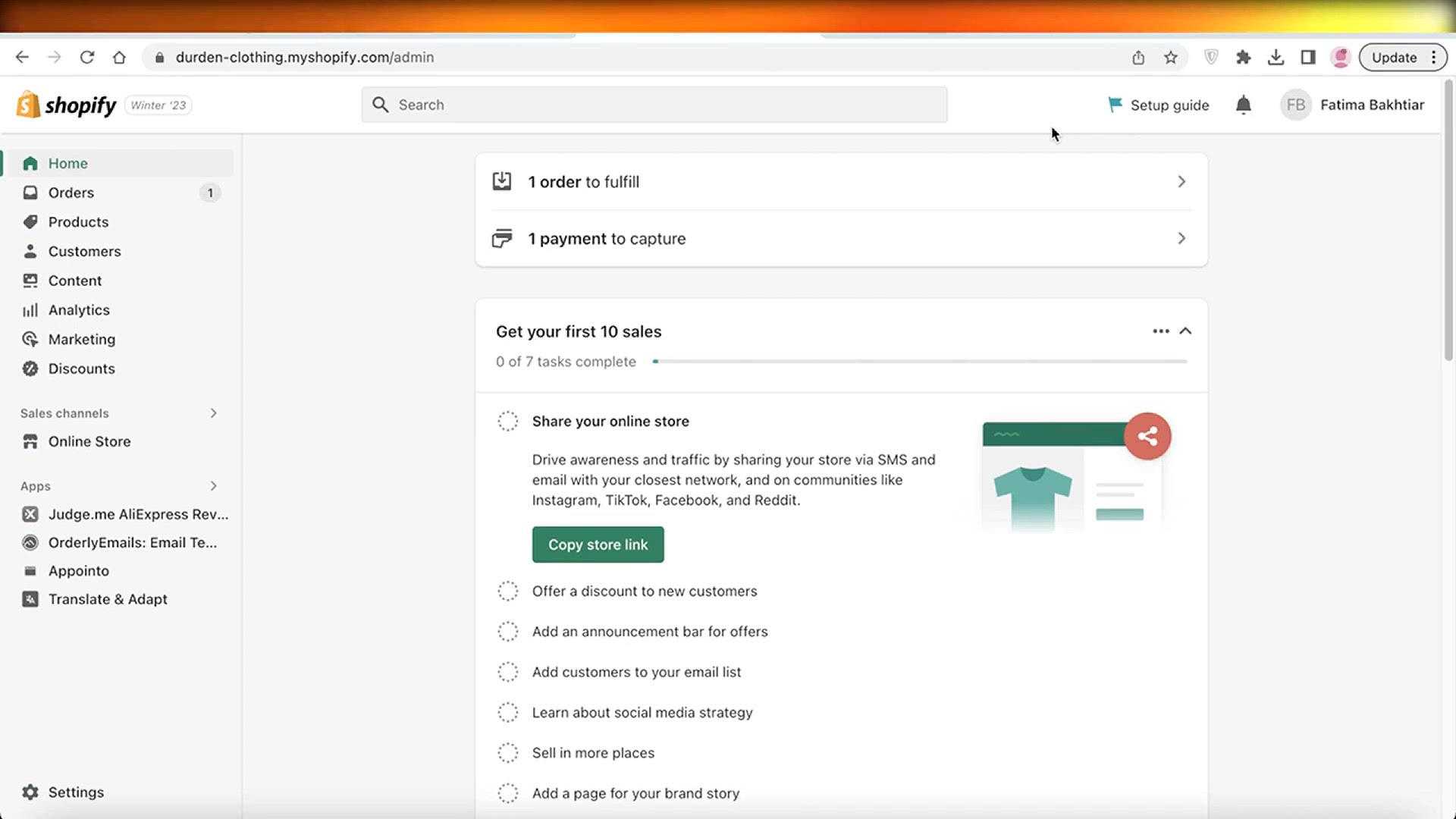
Task: Mark Add customers to email list complete
Action: point(508,672)
